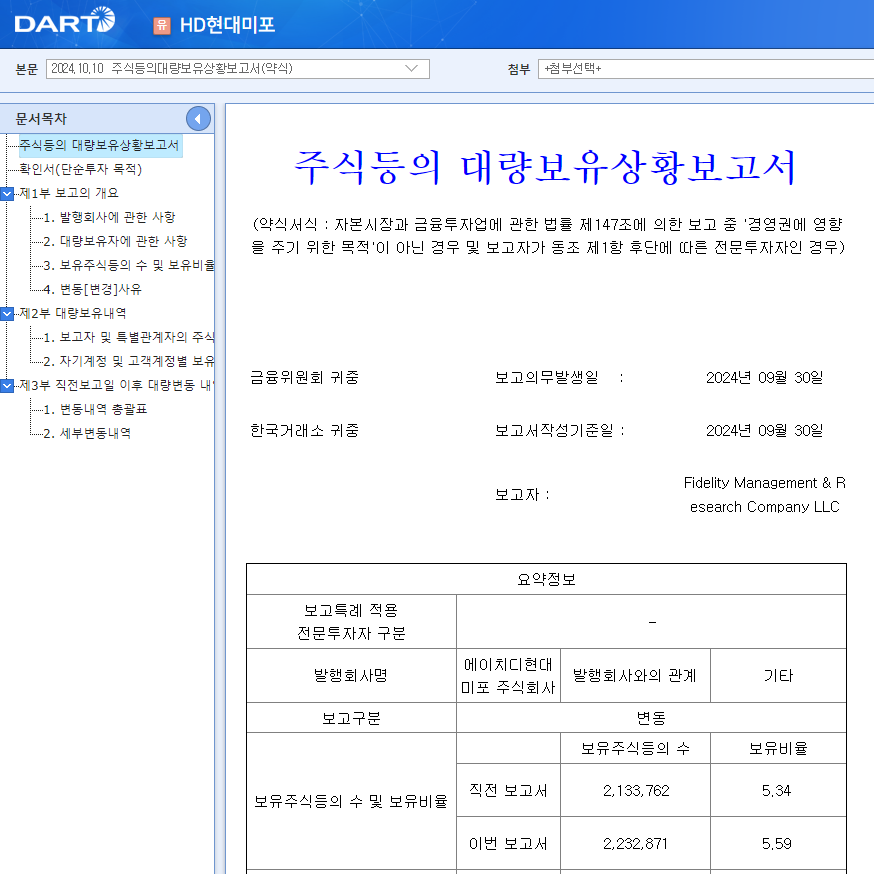
Task: Click the 보유주식등의 수 column header
Action: [x=635, y=748]
